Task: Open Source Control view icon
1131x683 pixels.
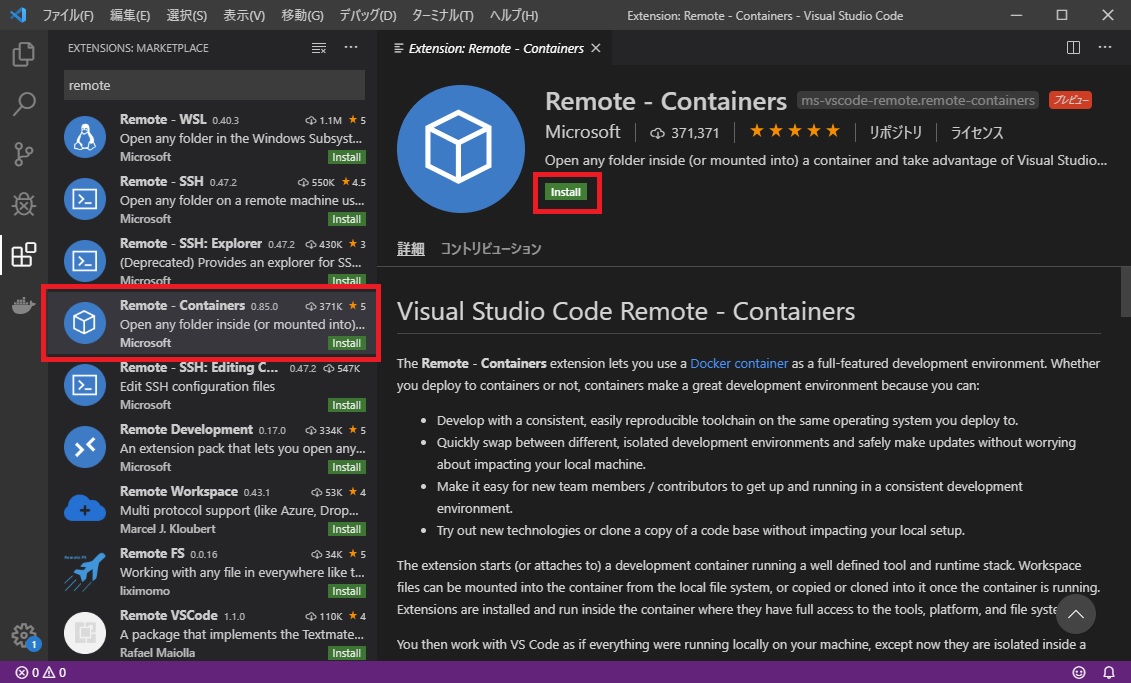Action: point(24,154)
